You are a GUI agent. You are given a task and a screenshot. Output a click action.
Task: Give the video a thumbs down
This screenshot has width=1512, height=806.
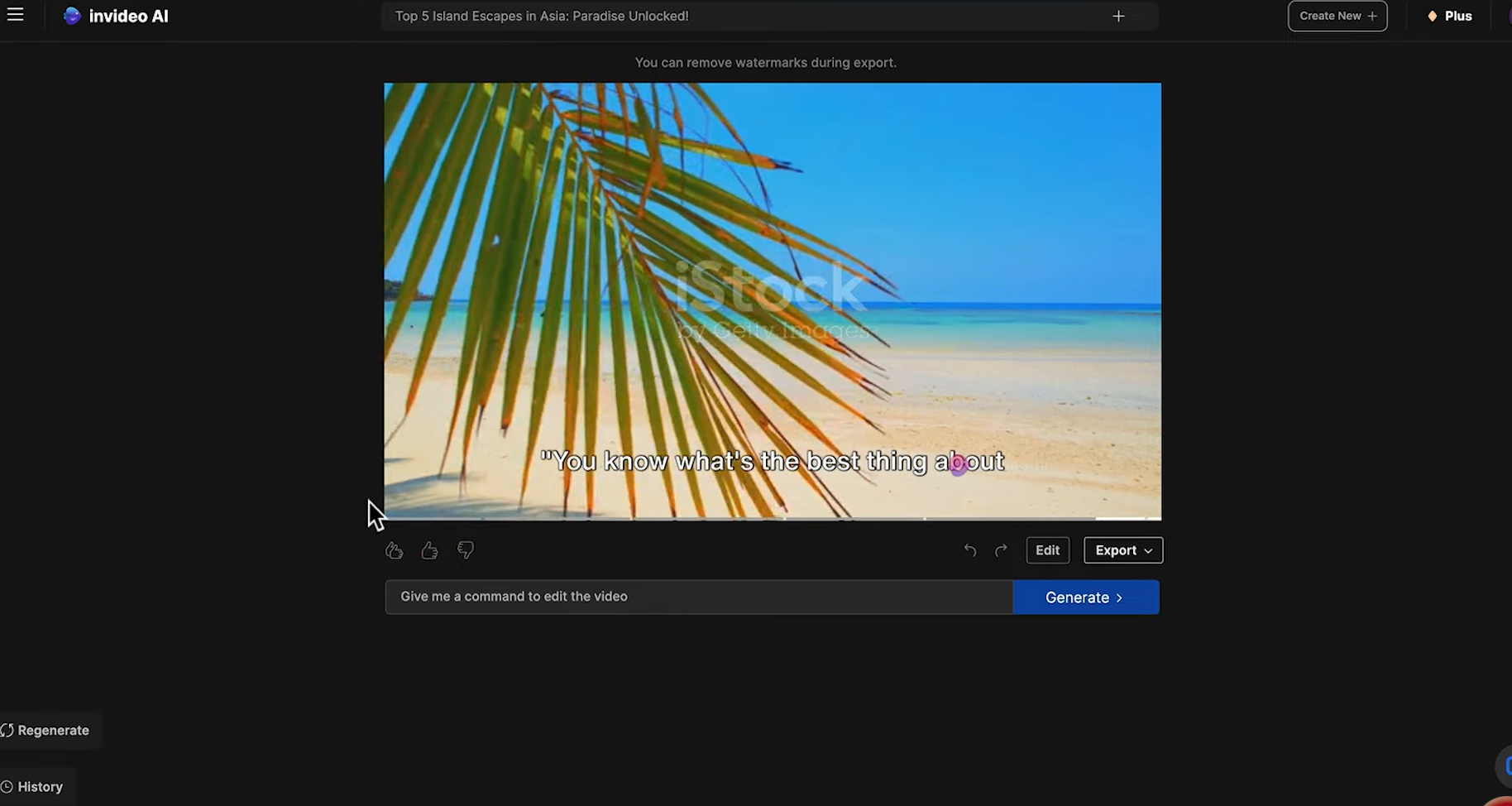tap(465, 549)
